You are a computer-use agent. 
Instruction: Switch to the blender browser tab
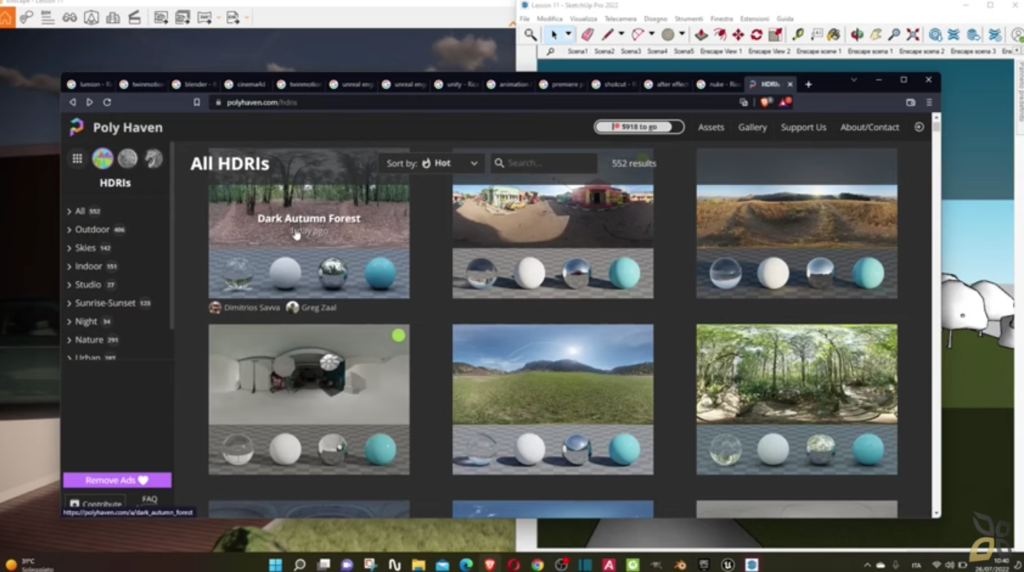click(195, 84)
